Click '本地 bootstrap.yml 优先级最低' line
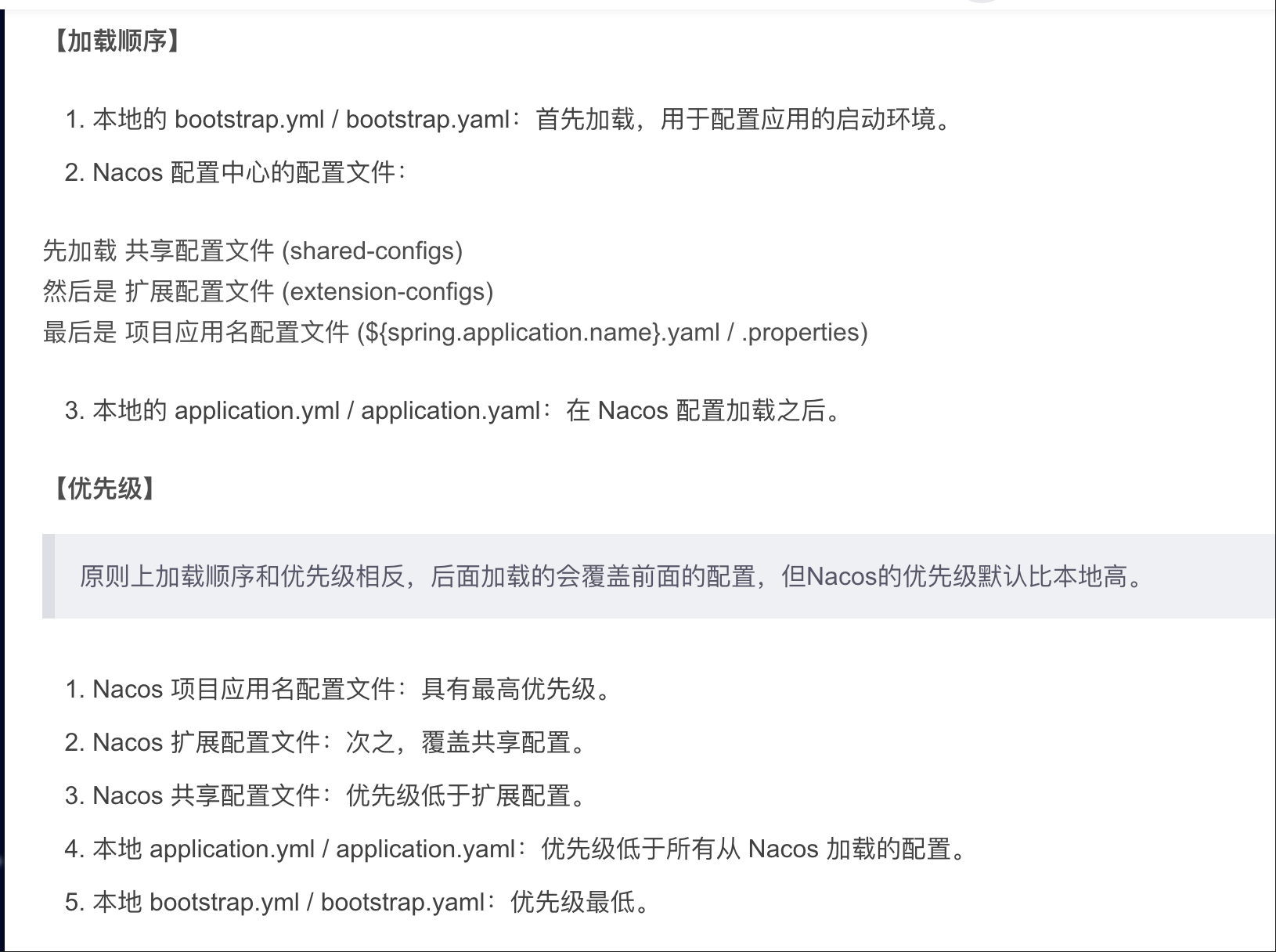The width and height of the screenshot is (1276, 952). 358,903
